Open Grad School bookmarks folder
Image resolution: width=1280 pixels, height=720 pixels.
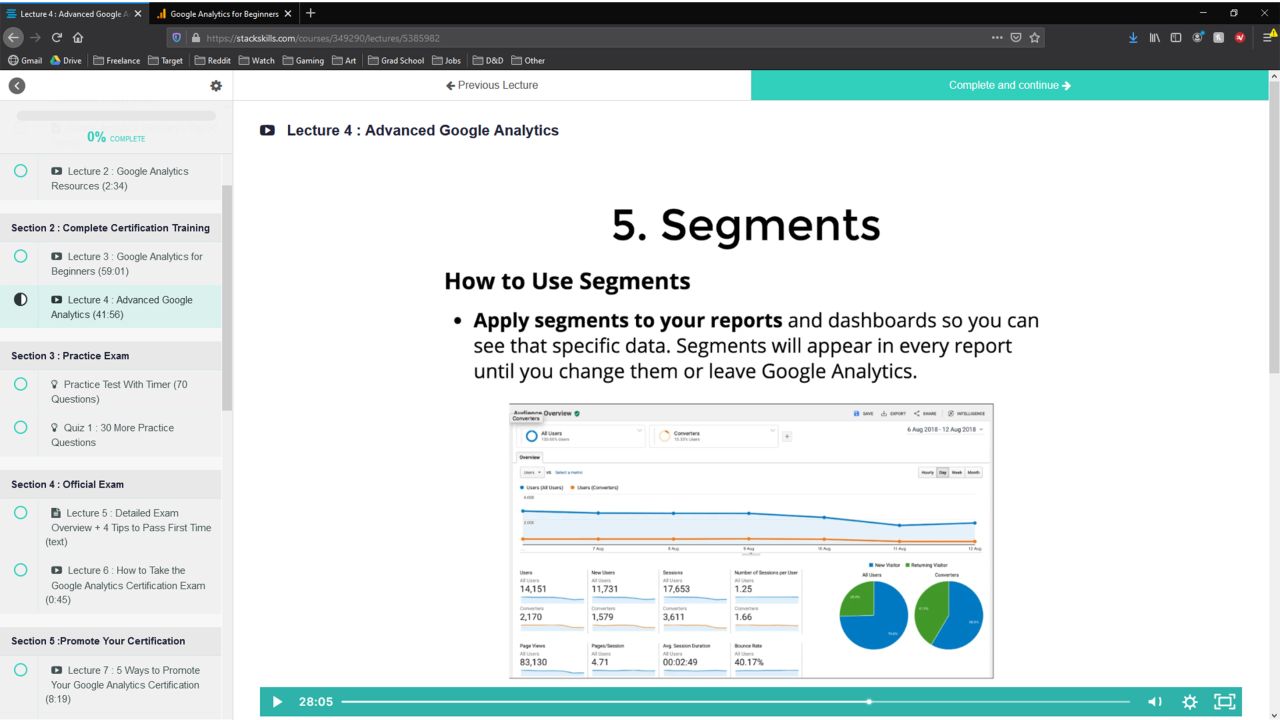[395, 60]
